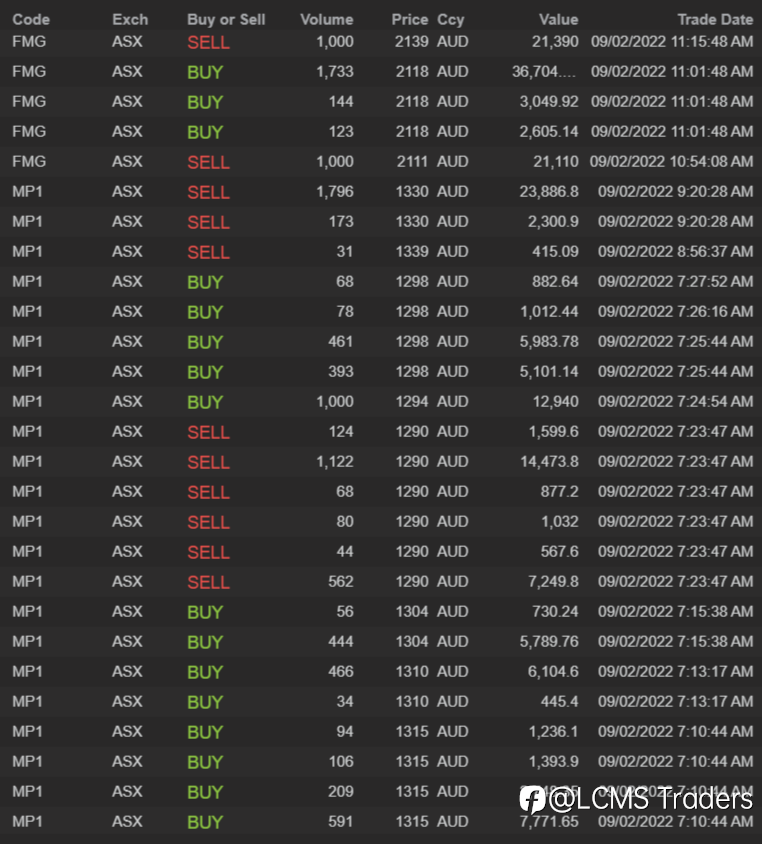Click trade date 09/02/2022 7:26:16 AM

[675, 312]
